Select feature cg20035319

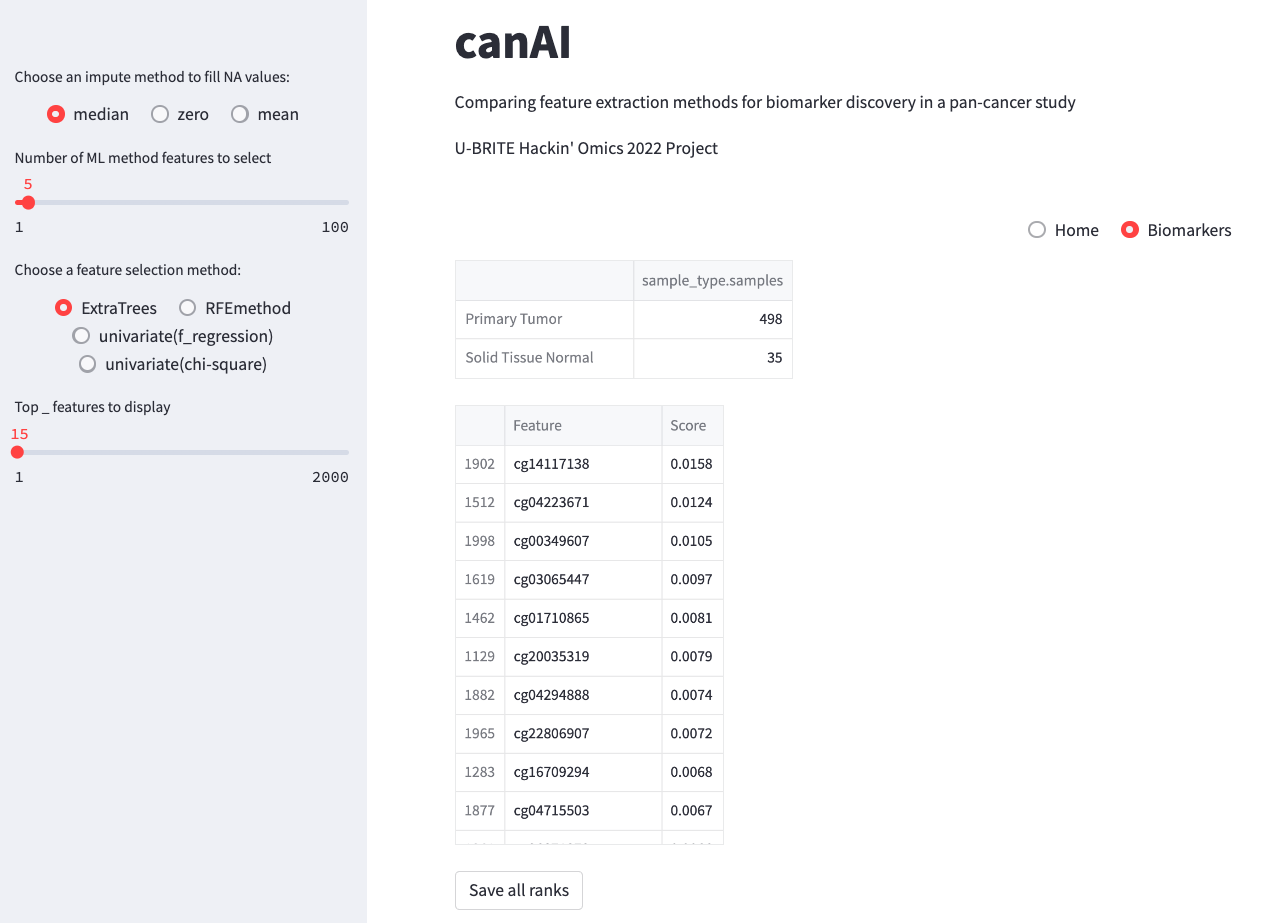click(582, 656)
